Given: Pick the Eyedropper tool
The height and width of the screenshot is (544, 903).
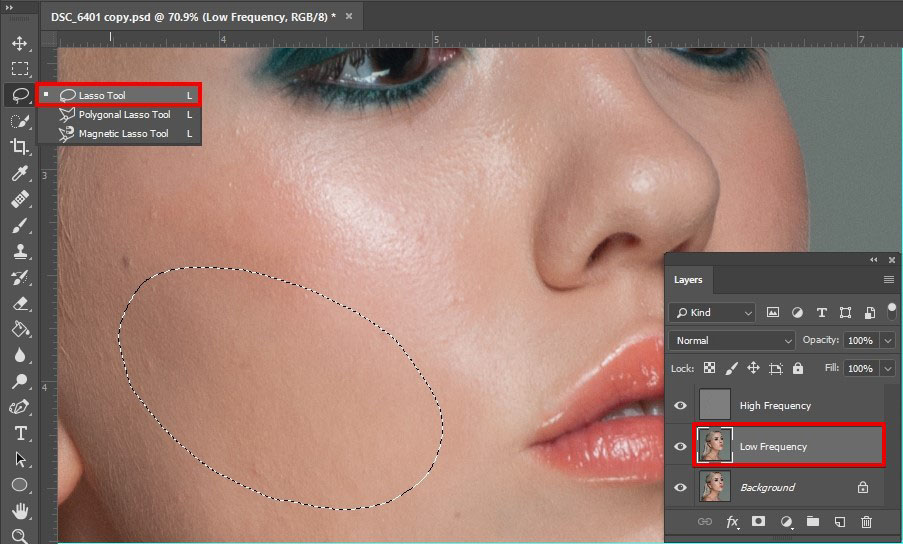Looking at the screenshot, I should click(20, 174).
